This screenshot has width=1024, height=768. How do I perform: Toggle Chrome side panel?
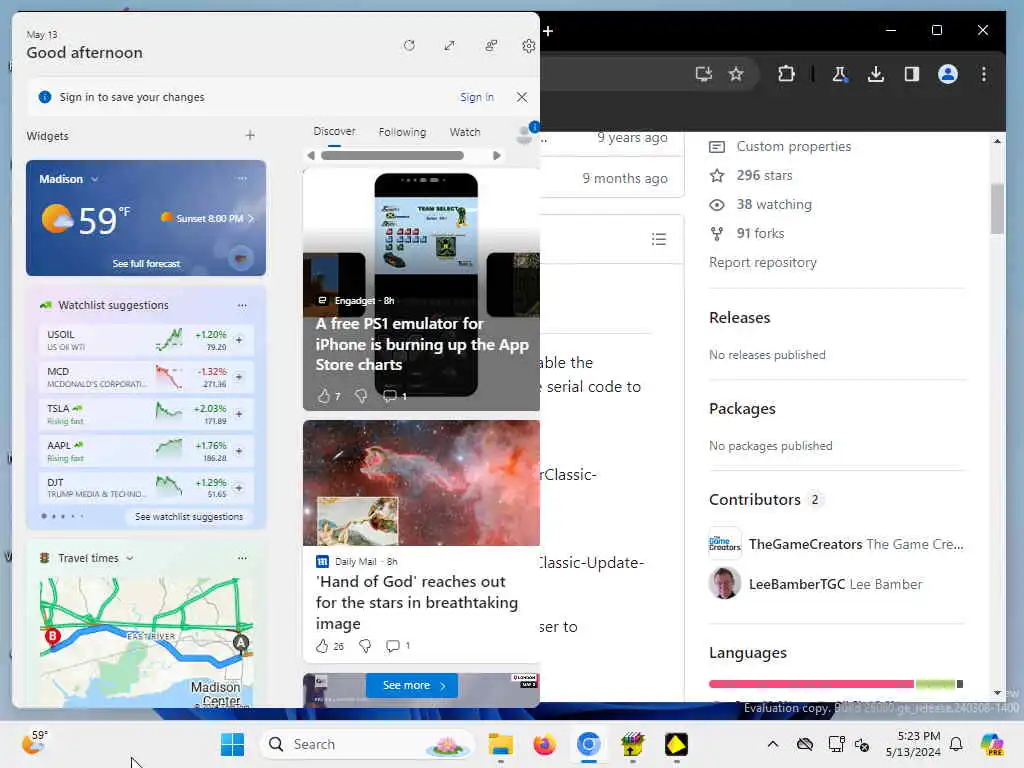pyautogui.click(x=912, y=74)
